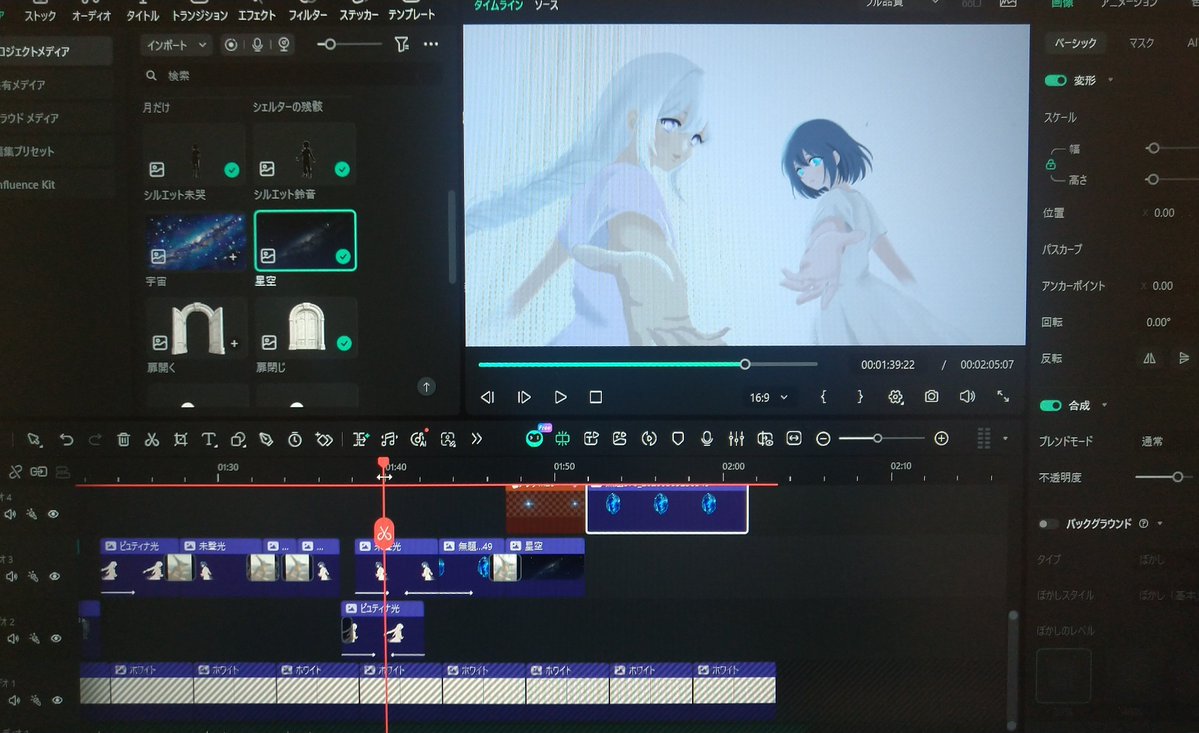1199x733 pixels.
Task: Open the preview volume speaker icon
Action: pos(967,397)
